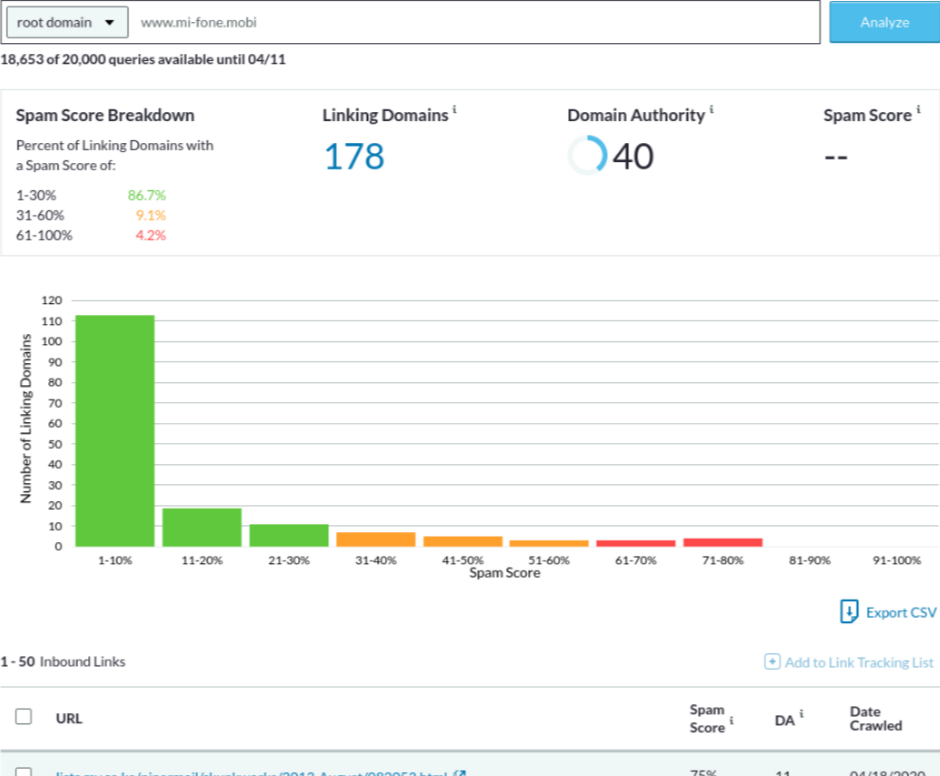Click the URL column header

coord(69,718)
